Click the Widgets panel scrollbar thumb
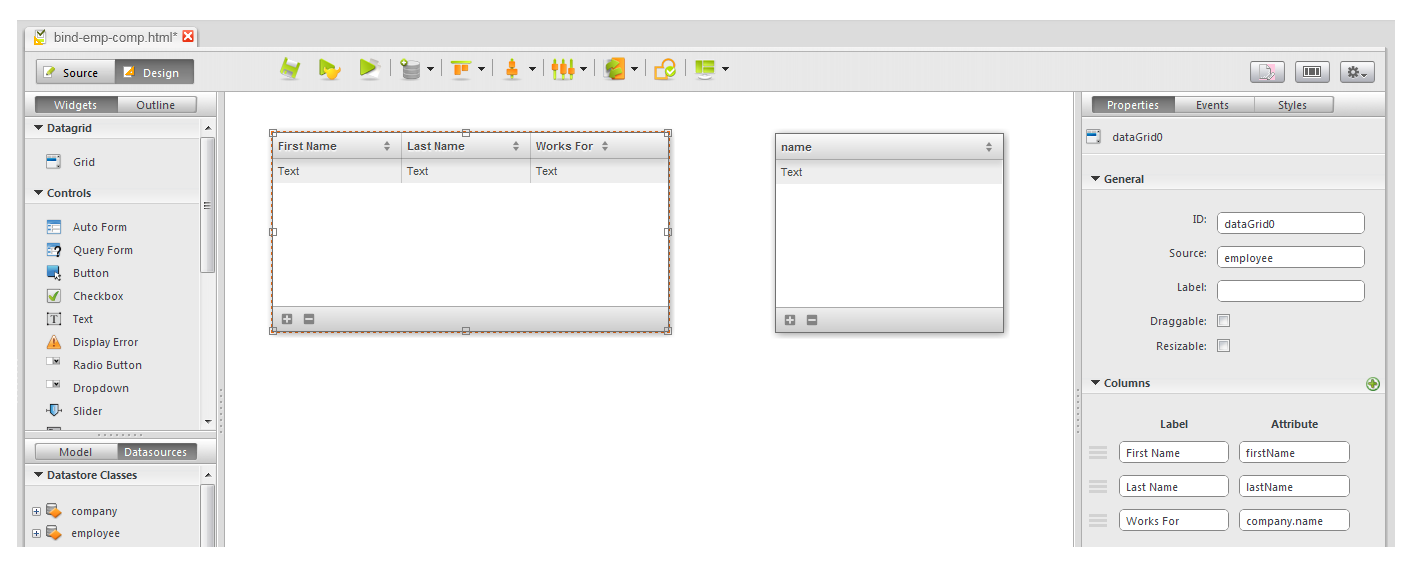The image size is (1425, 573). pyautogui.click(x=207, y=205)
